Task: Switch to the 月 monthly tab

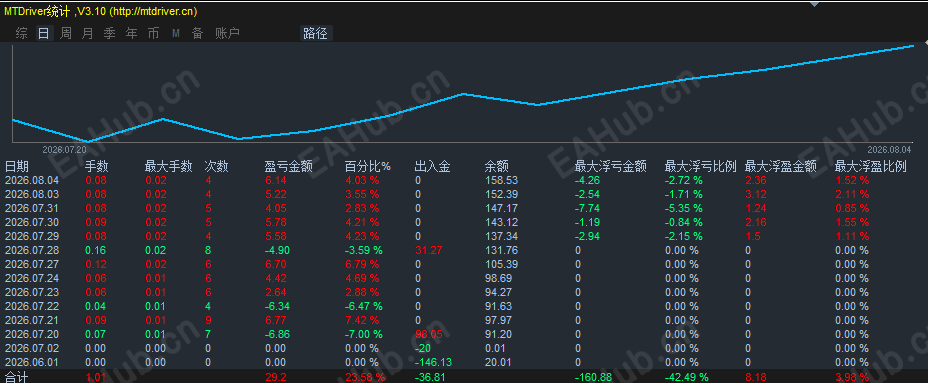Action: 88,34
